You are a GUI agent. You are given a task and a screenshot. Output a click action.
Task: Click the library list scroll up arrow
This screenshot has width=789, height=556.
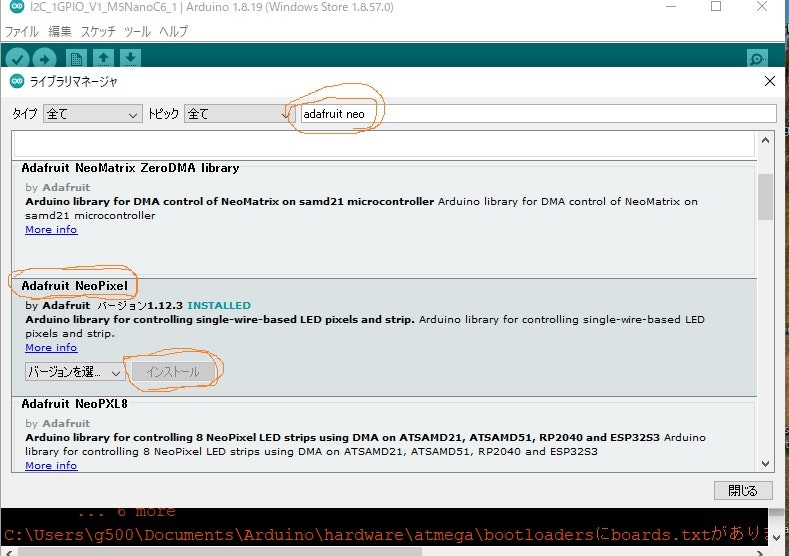(x=765, y=140)
